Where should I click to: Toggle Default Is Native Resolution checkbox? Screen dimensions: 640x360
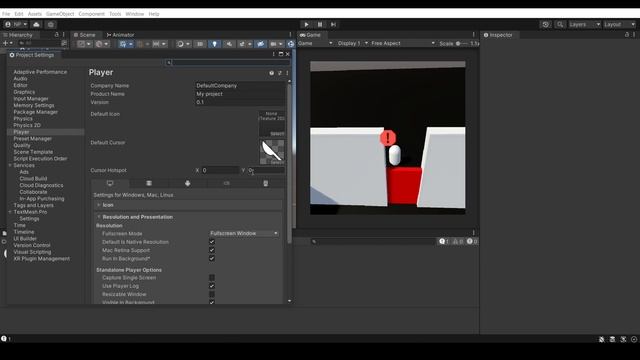(x=212, y=242)
